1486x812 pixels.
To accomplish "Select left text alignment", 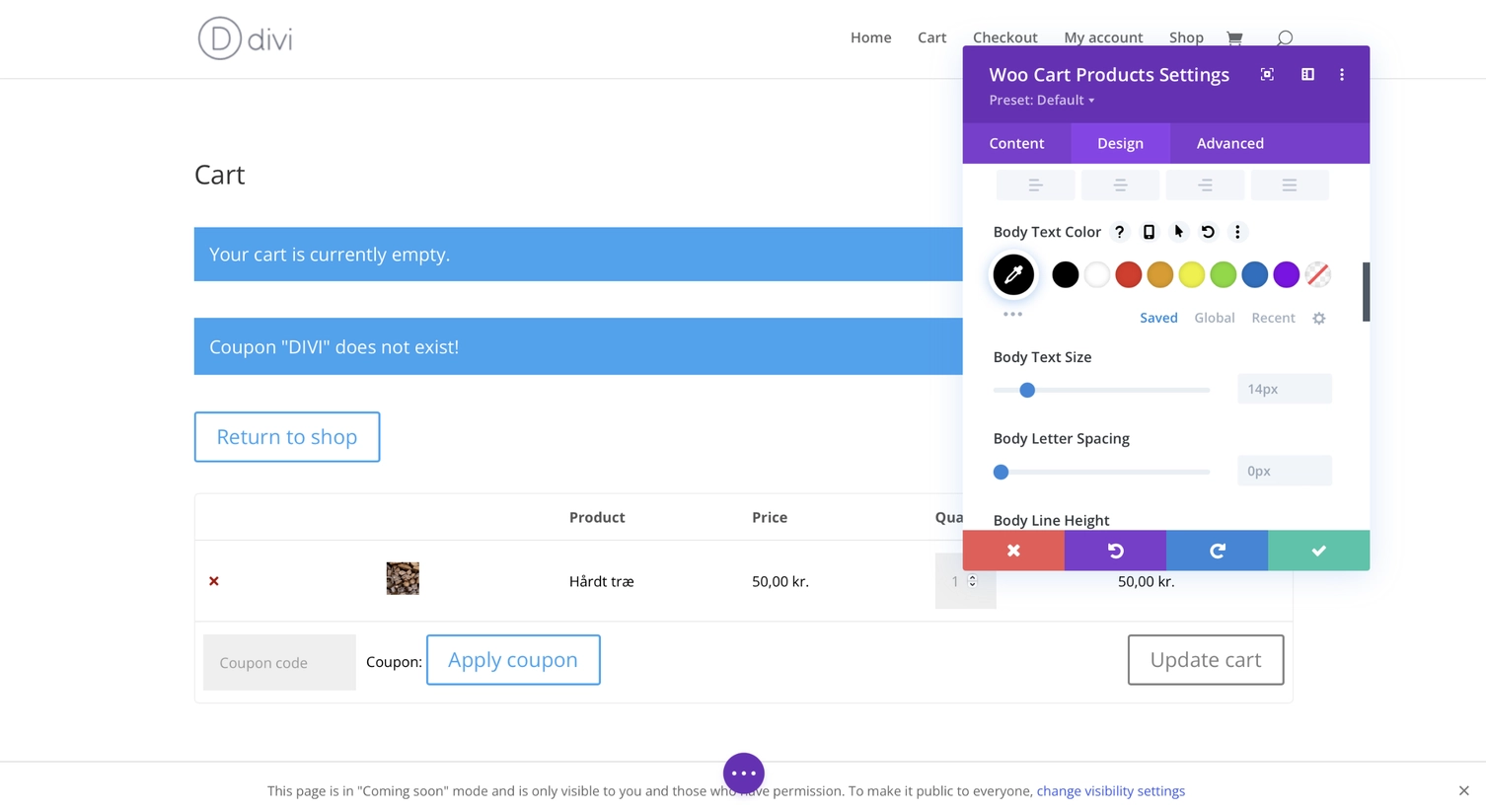I will coord(1035,185).
